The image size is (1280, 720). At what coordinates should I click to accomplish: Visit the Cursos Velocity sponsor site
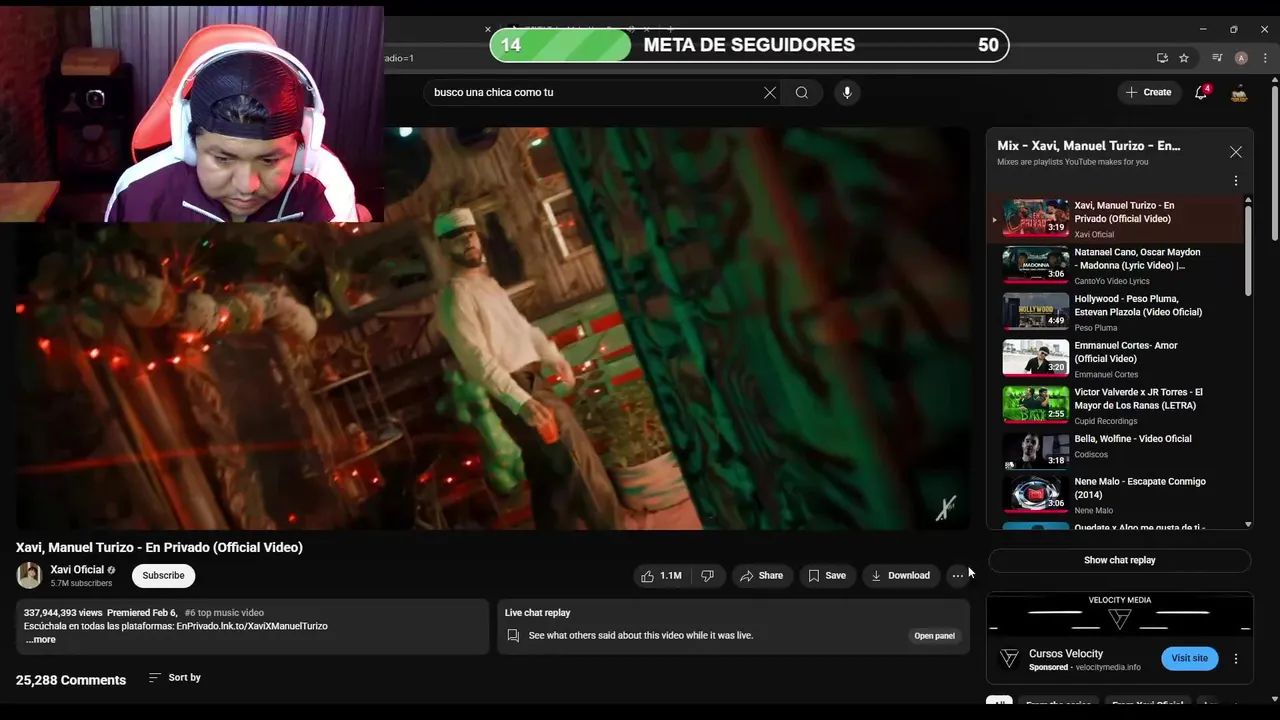point(1189,658)
